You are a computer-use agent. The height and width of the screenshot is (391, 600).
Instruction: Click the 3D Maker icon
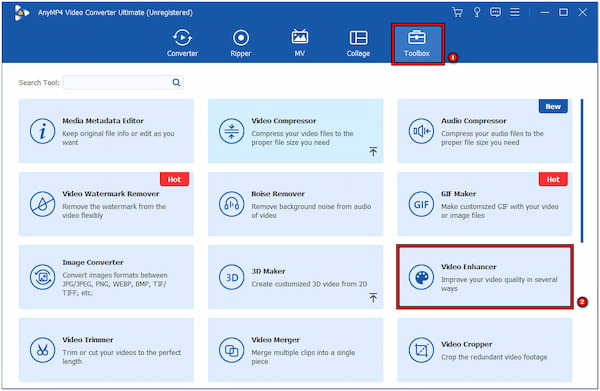coord(232,277)
